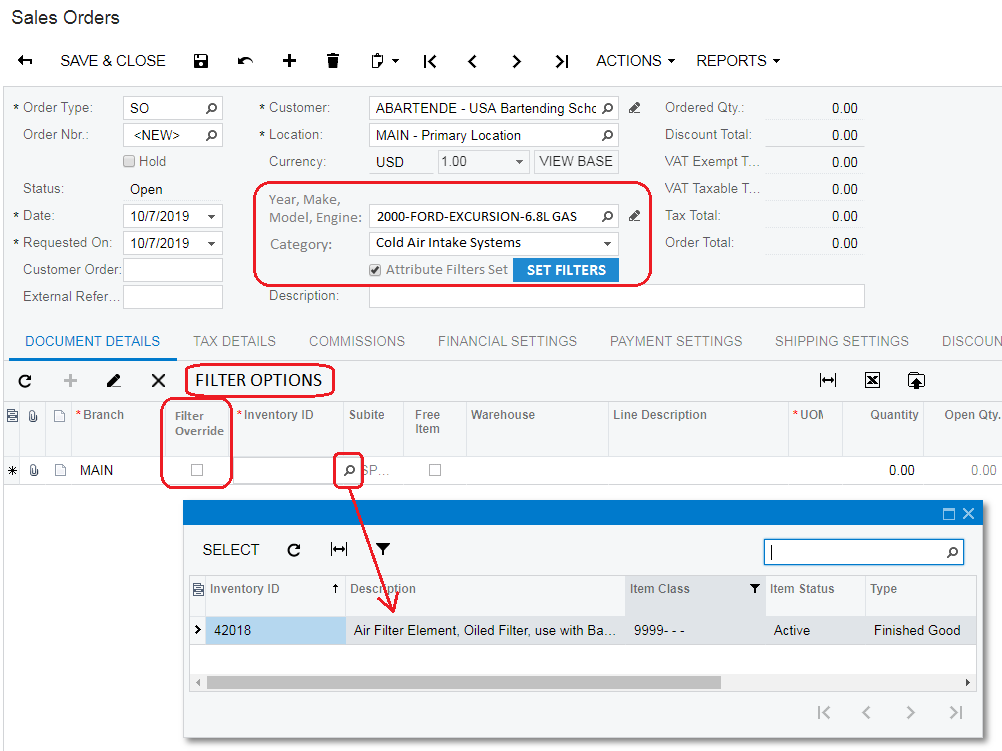Viewport: 1002px width, 751px height.
Task: Click the upload from file icon
Action: point(916,380)
